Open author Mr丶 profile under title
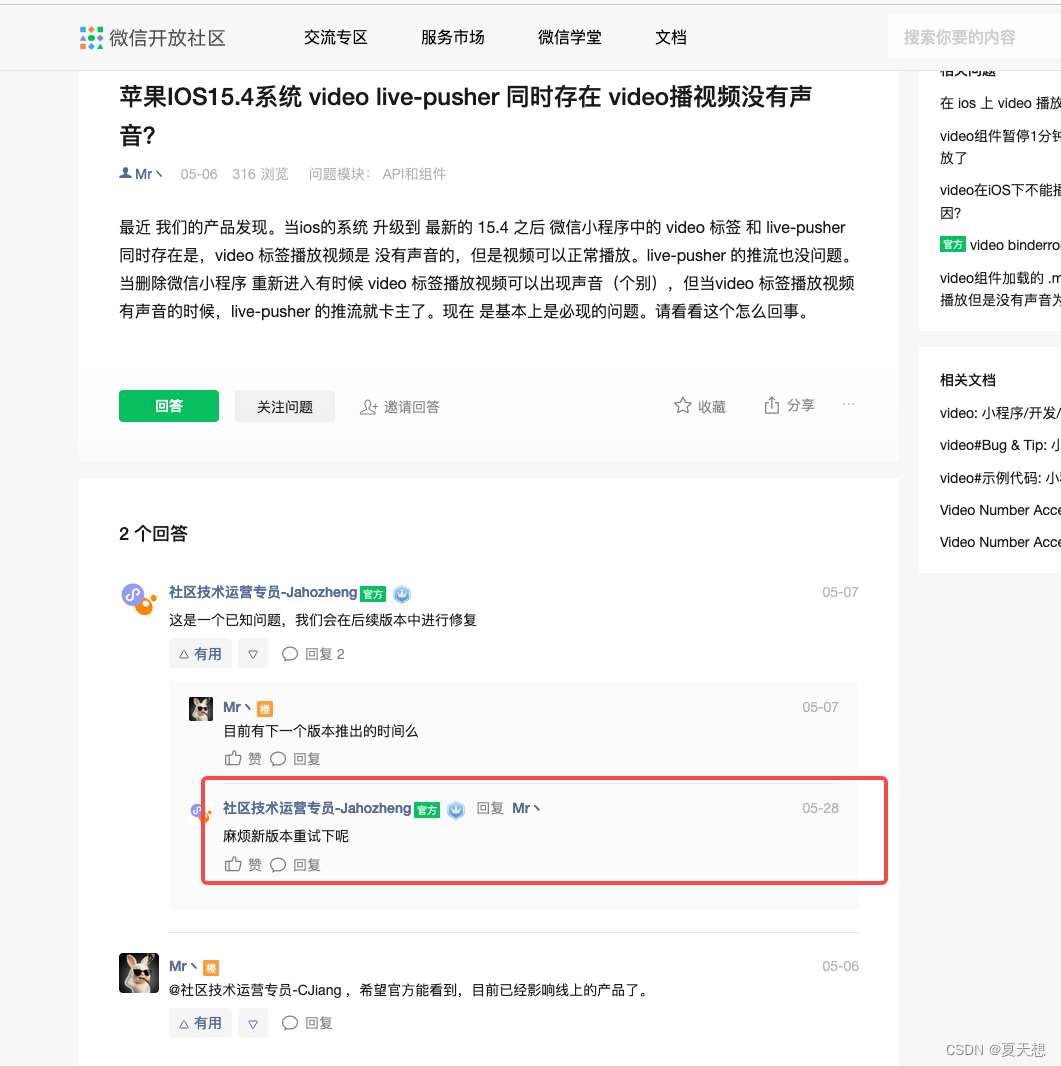This screenshot has height=1066, width=1061. click(x=141, y=174)
